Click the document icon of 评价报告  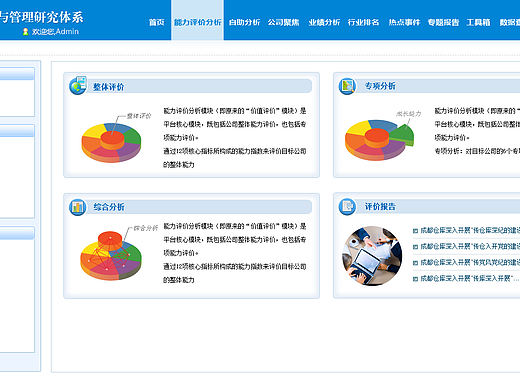(347, 207)
